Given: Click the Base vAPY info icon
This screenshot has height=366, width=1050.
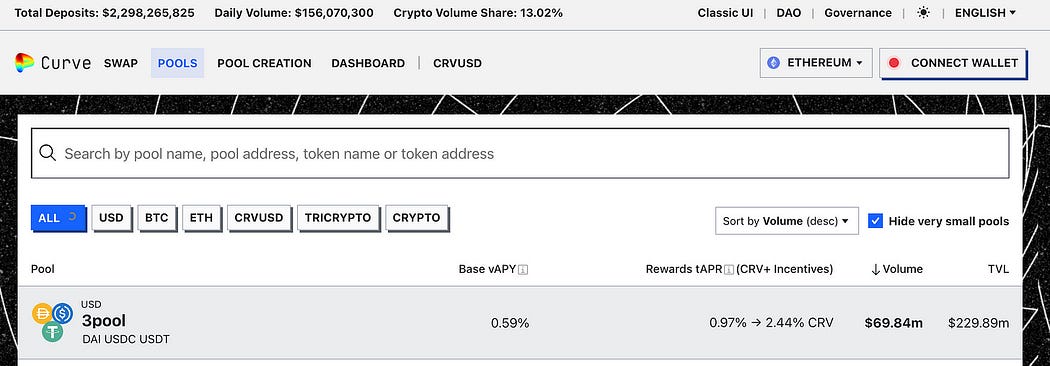Looking at the screenshot, I should coord(523,270).
